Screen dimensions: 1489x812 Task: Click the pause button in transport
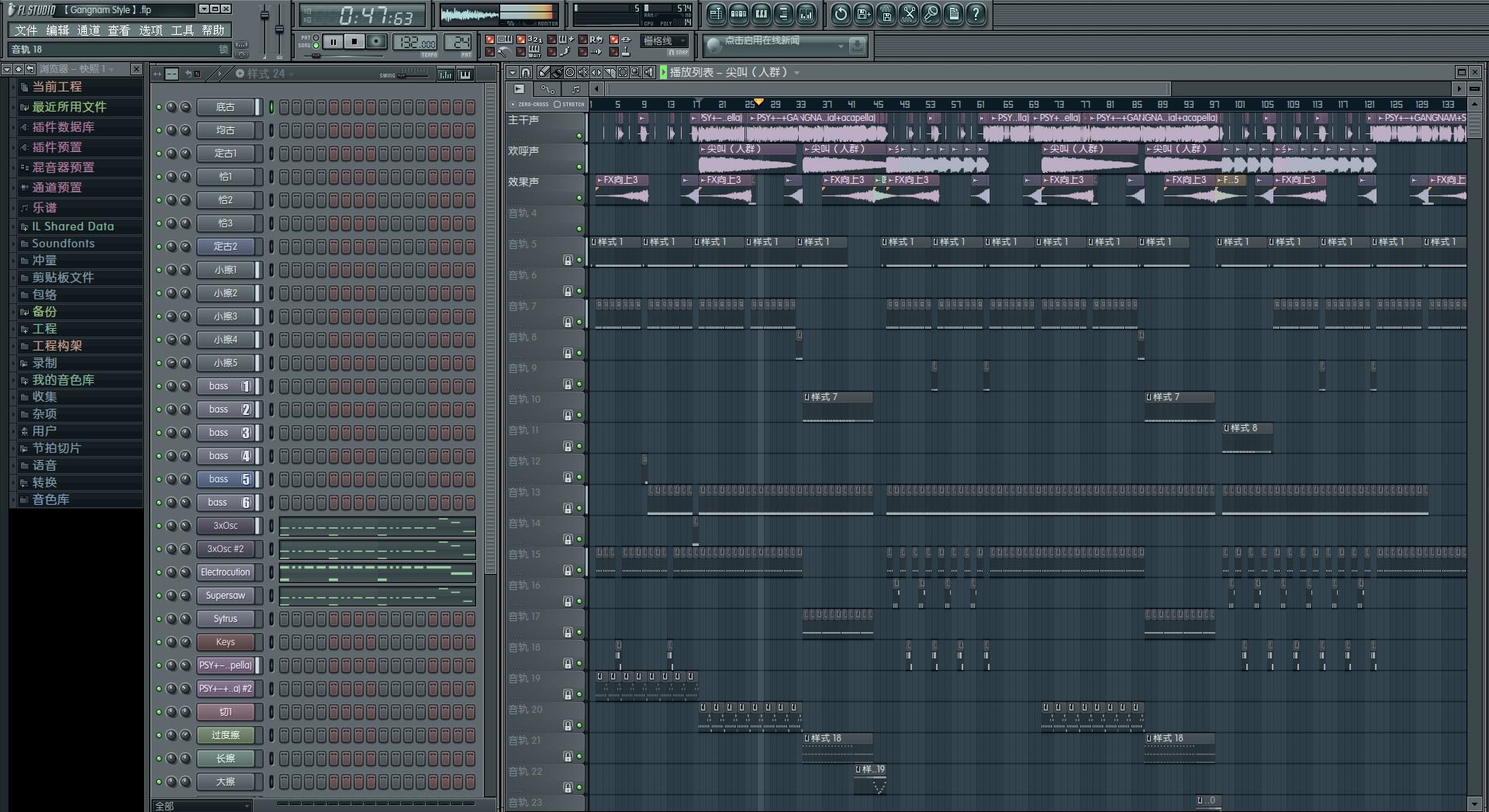coord(333,42)
